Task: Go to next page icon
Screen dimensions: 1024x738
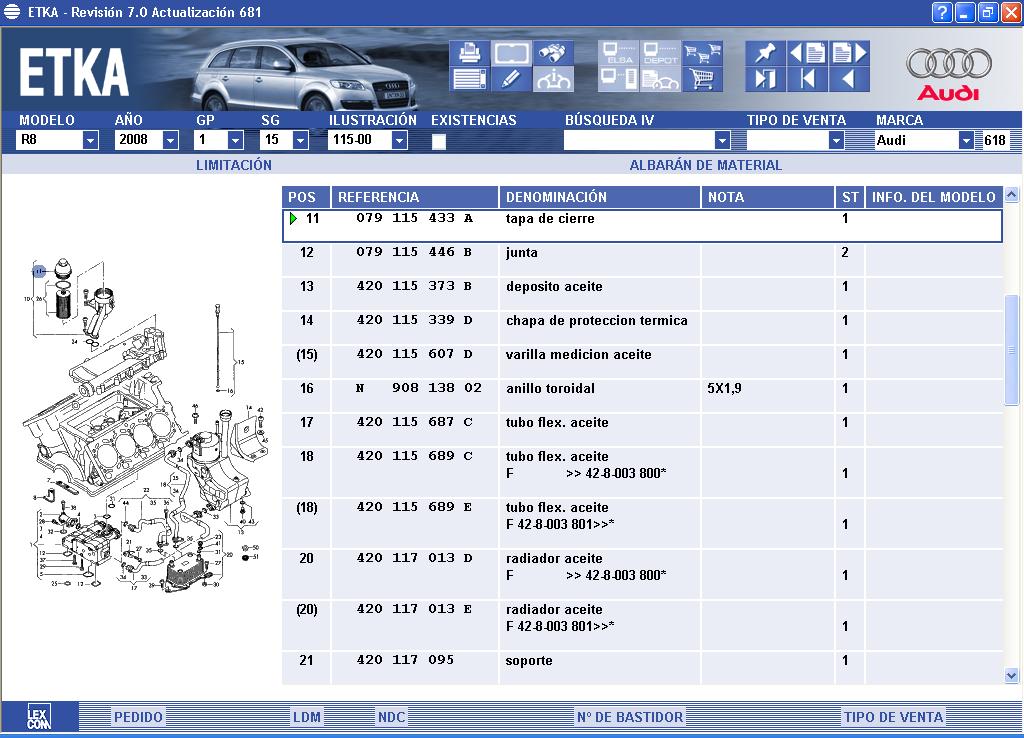Action: [850, 52]
